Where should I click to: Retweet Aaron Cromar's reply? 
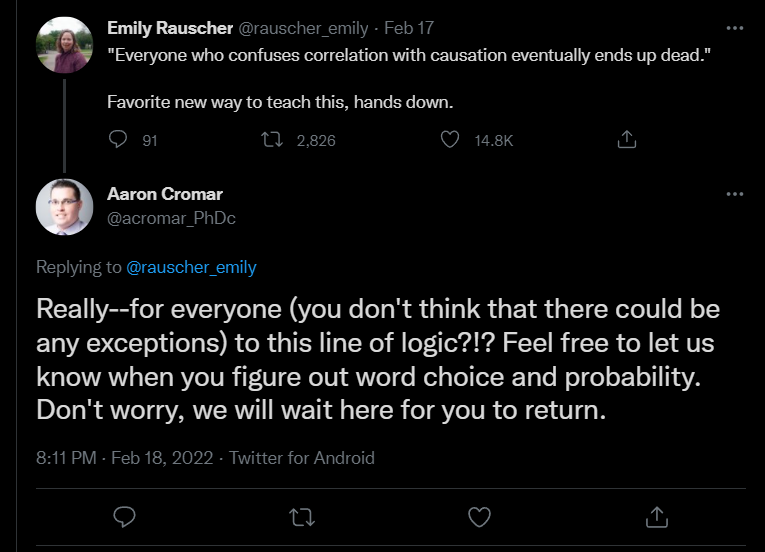point(302,516)
